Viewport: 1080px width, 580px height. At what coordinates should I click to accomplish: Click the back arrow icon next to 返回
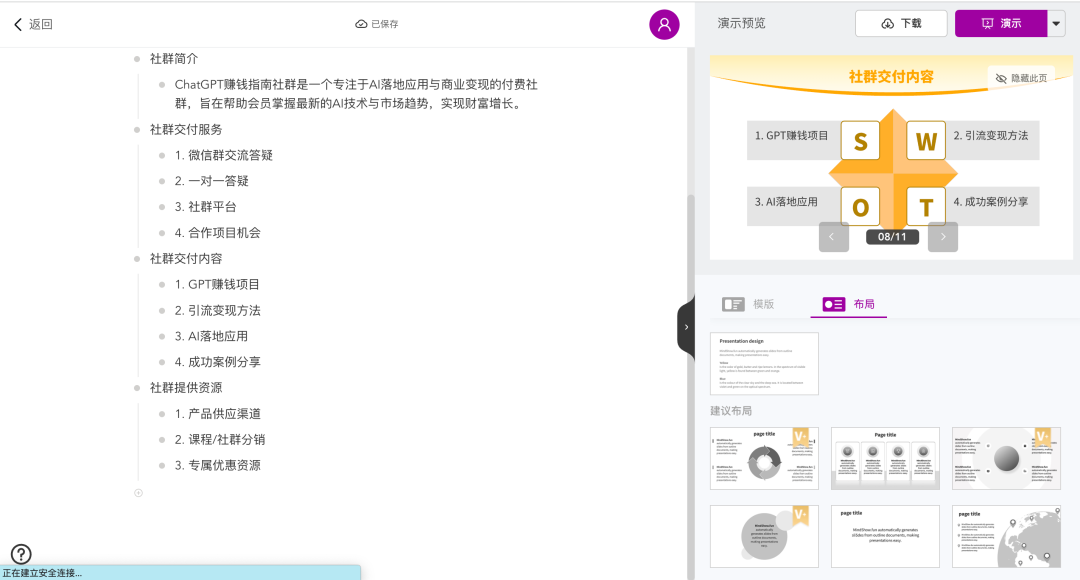18,24
